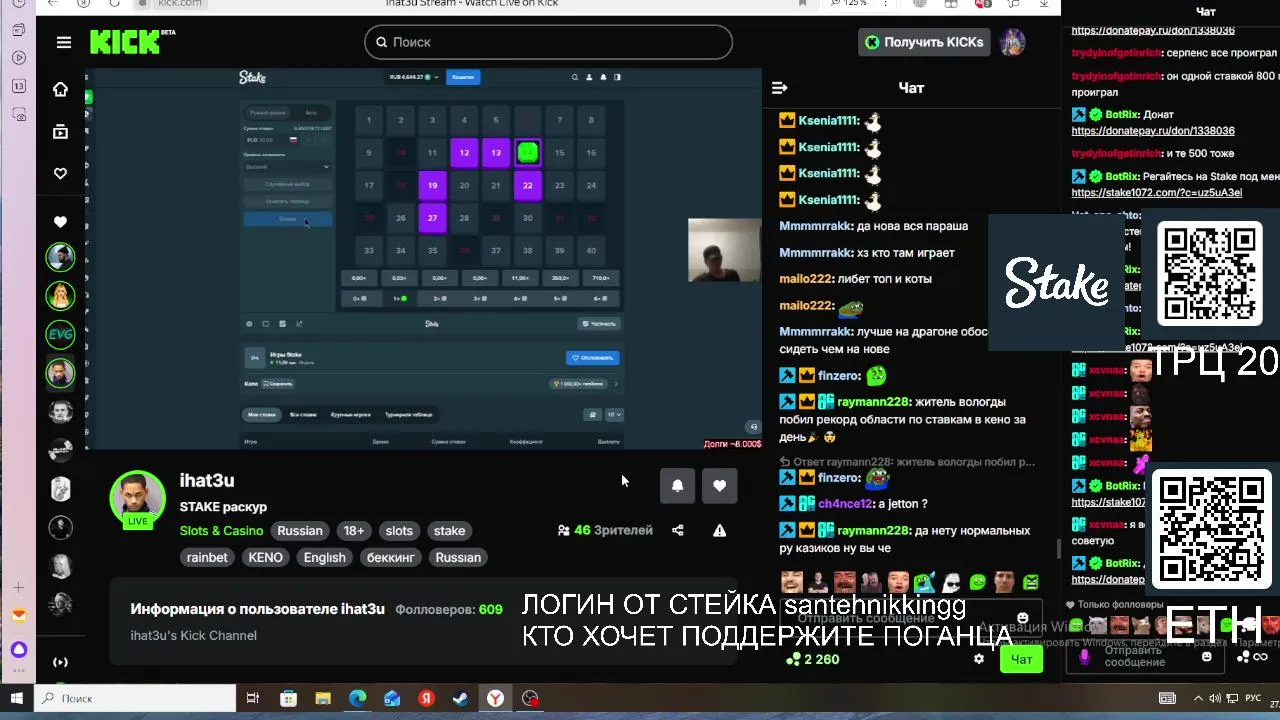Select the English tag
Image resolution: width=1280 pixels, height=720 pixels.
point(325,557)
